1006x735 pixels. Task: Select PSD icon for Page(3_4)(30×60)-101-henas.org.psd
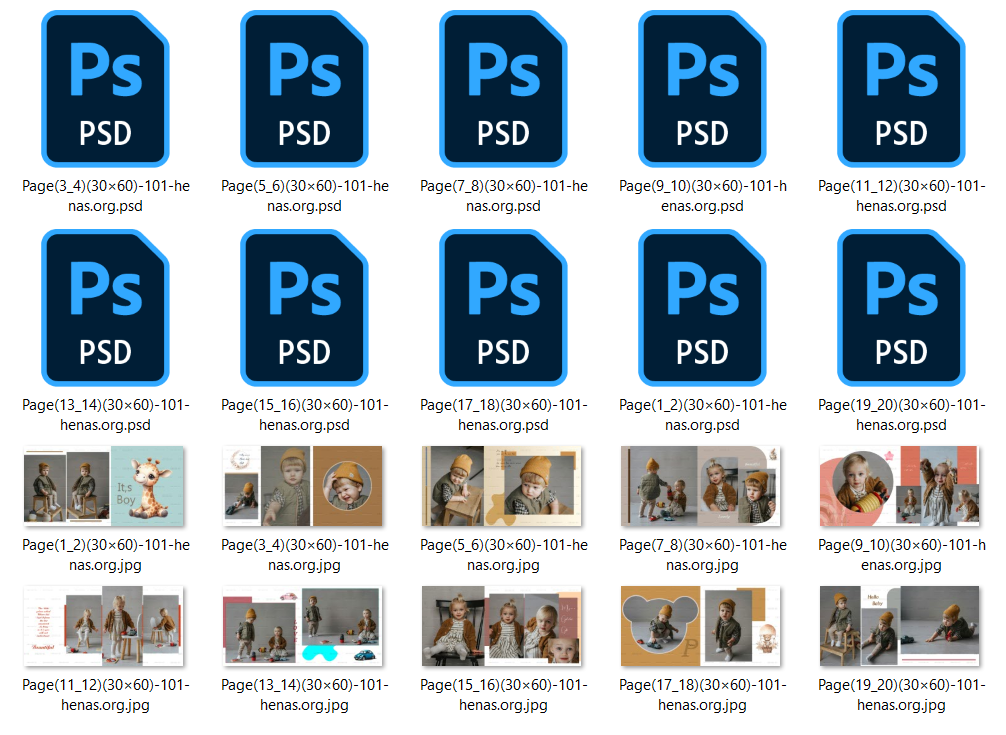(105, 89)
